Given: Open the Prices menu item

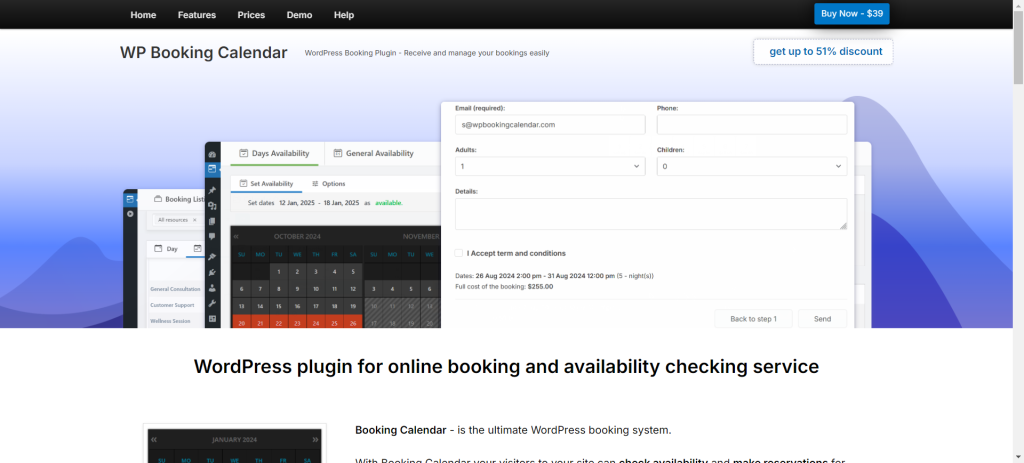Looking at the screenshot, I should pyautogui.click(x=251, y=15).
